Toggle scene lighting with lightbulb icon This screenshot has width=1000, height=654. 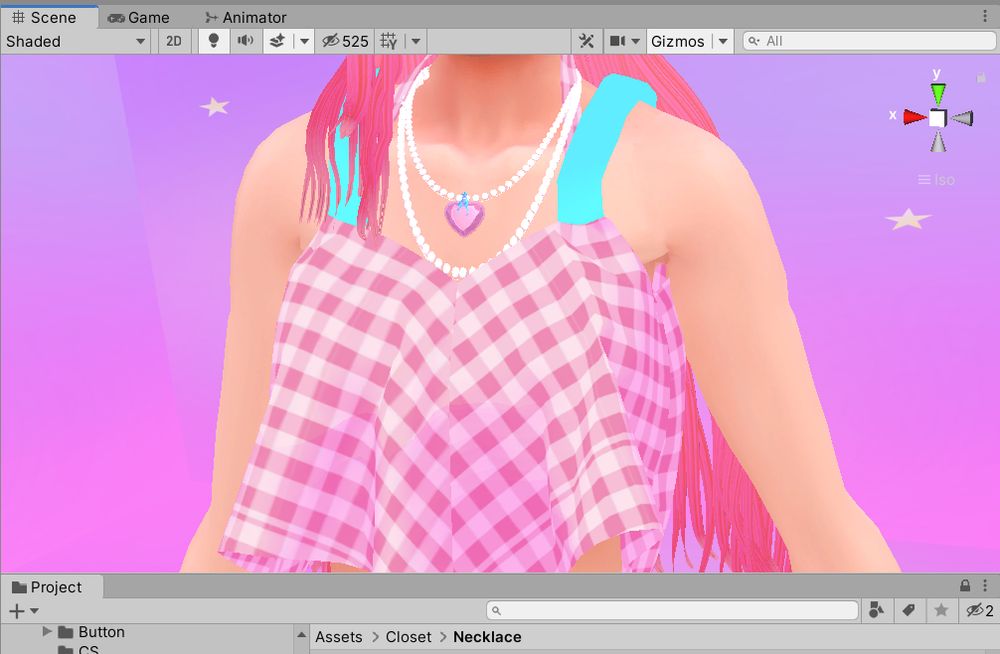(x=214, y=41)
